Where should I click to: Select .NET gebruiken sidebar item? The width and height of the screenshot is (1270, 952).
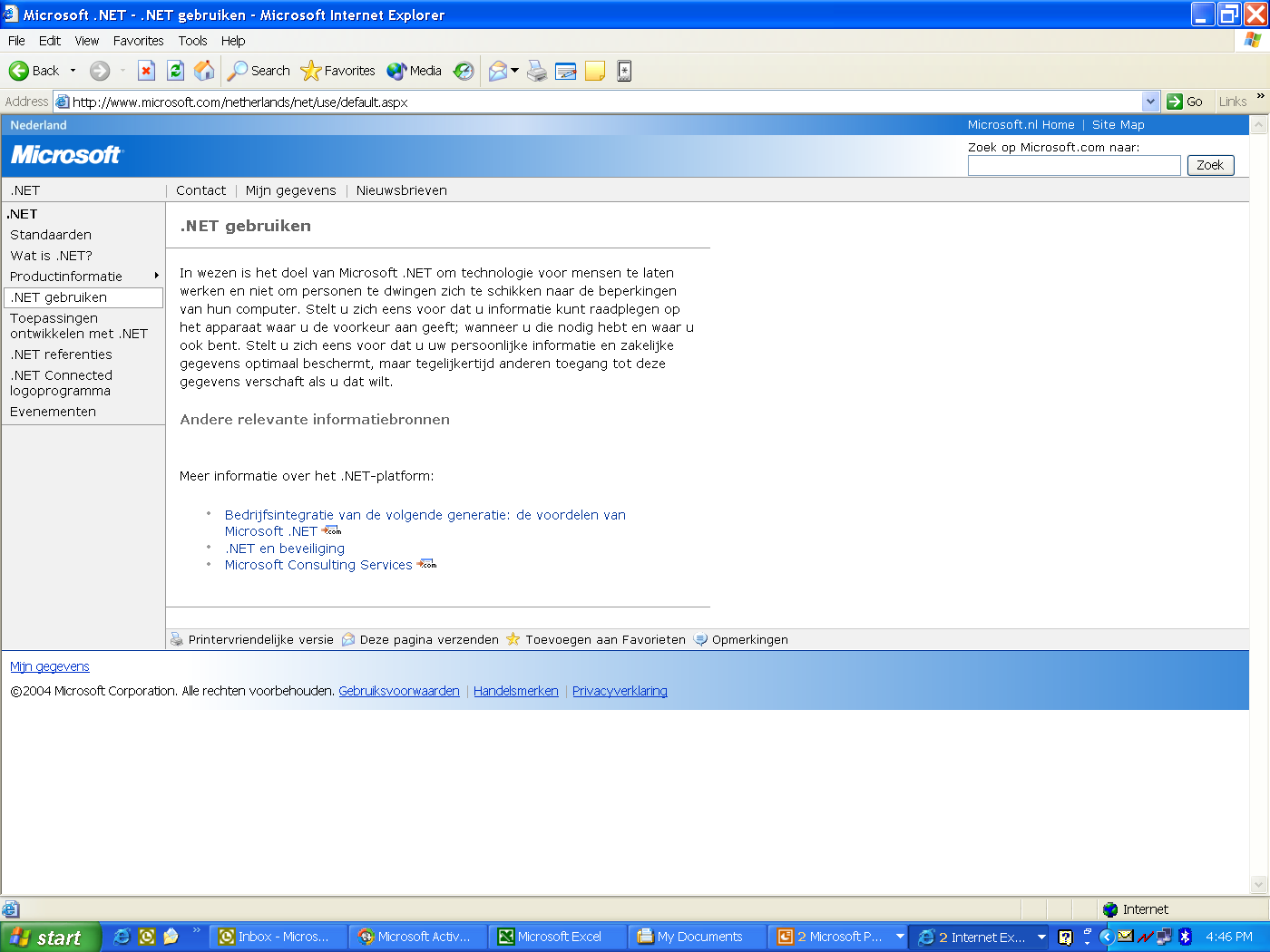click(x=83, y=297)
